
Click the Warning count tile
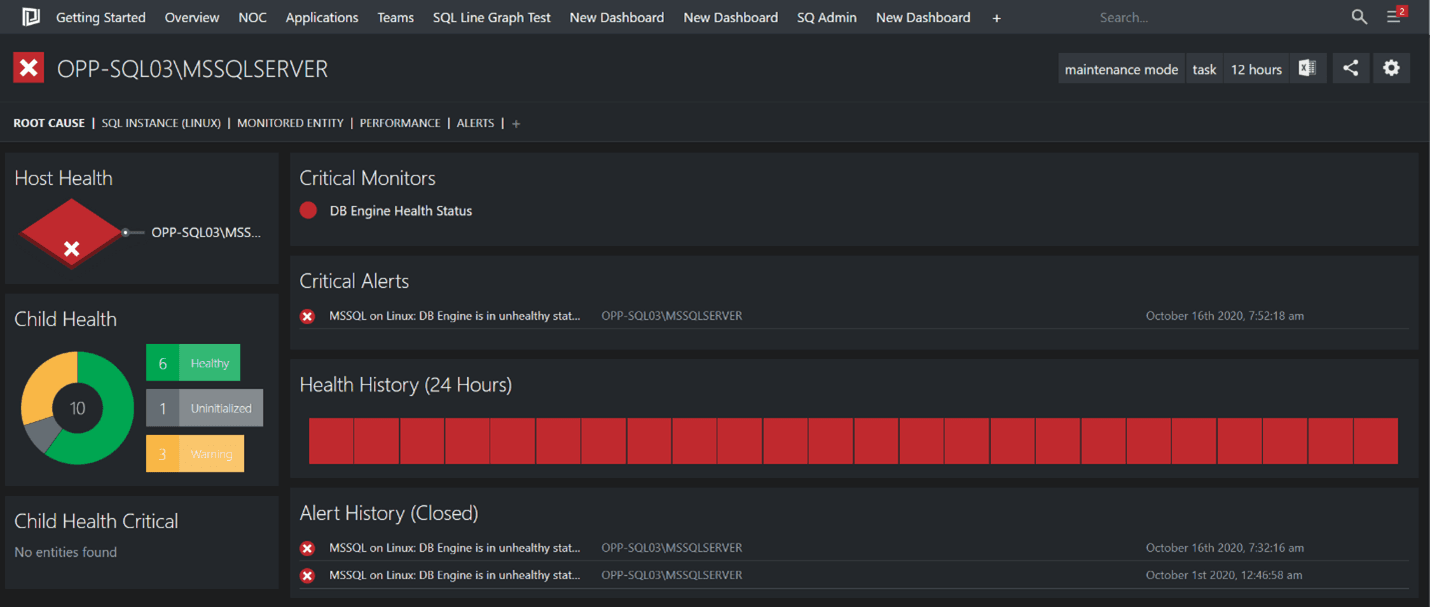195,454
